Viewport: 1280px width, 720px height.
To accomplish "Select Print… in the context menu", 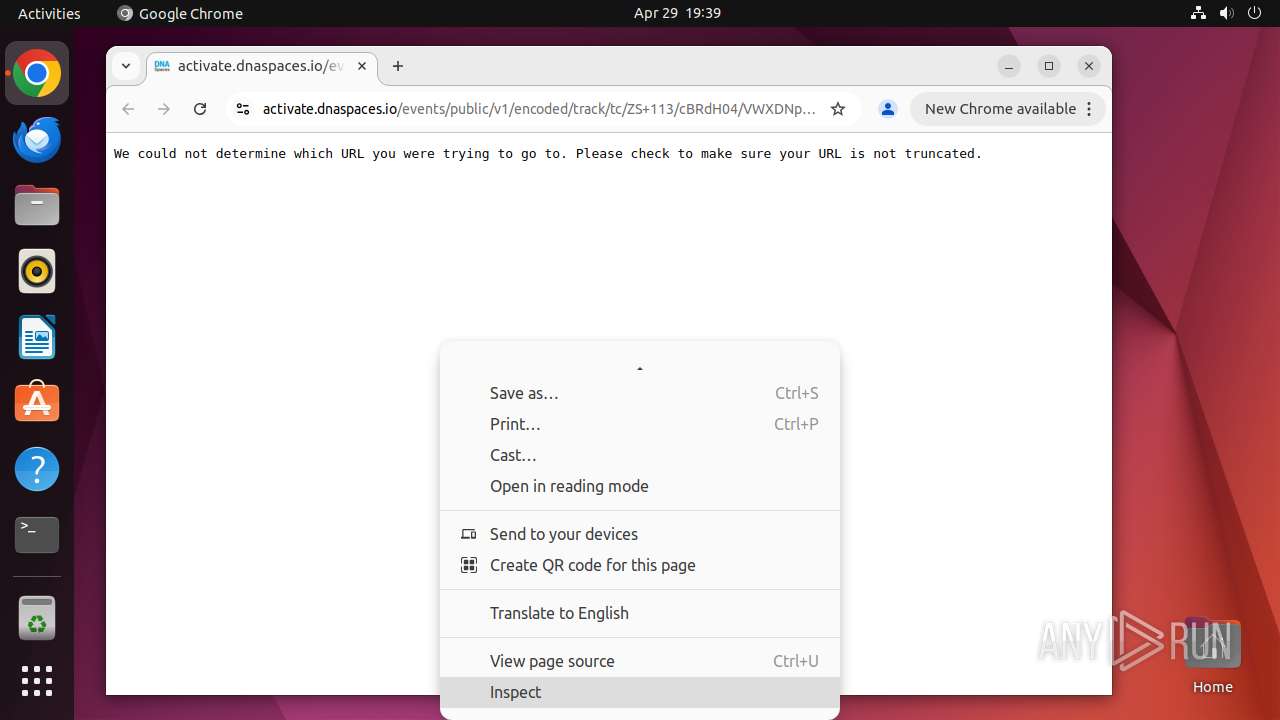I will click(x=640, y=424).
